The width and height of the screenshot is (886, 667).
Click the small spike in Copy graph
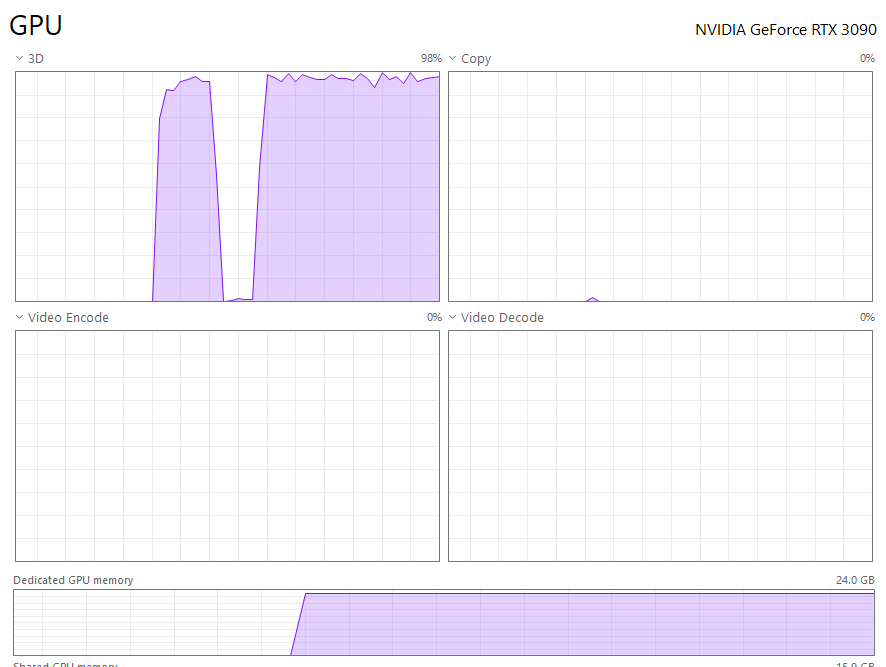coord(592,298)
